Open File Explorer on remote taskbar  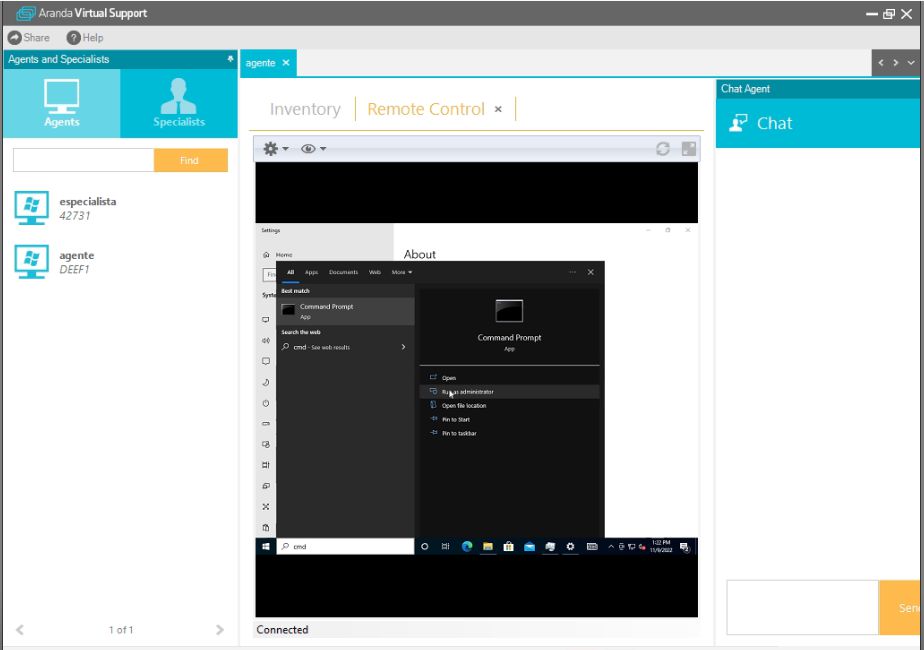pos(488,547)
